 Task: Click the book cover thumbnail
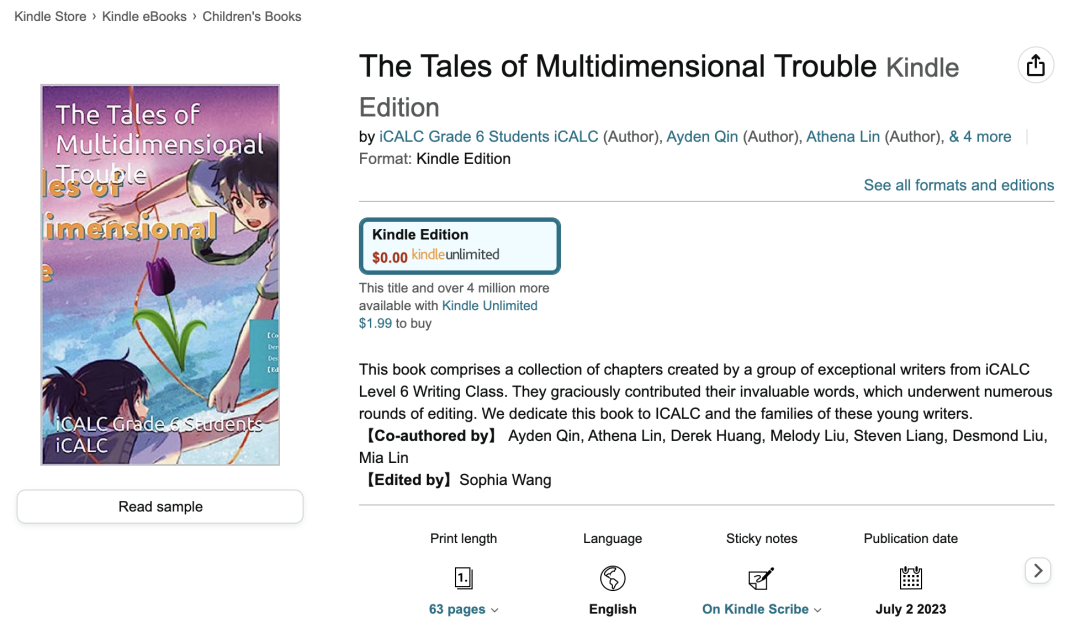(x=160, y=275)
